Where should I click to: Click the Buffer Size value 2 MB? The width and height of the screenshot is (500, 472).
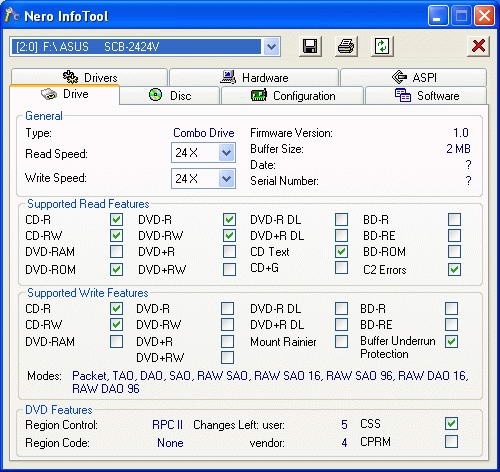[458, 149]
